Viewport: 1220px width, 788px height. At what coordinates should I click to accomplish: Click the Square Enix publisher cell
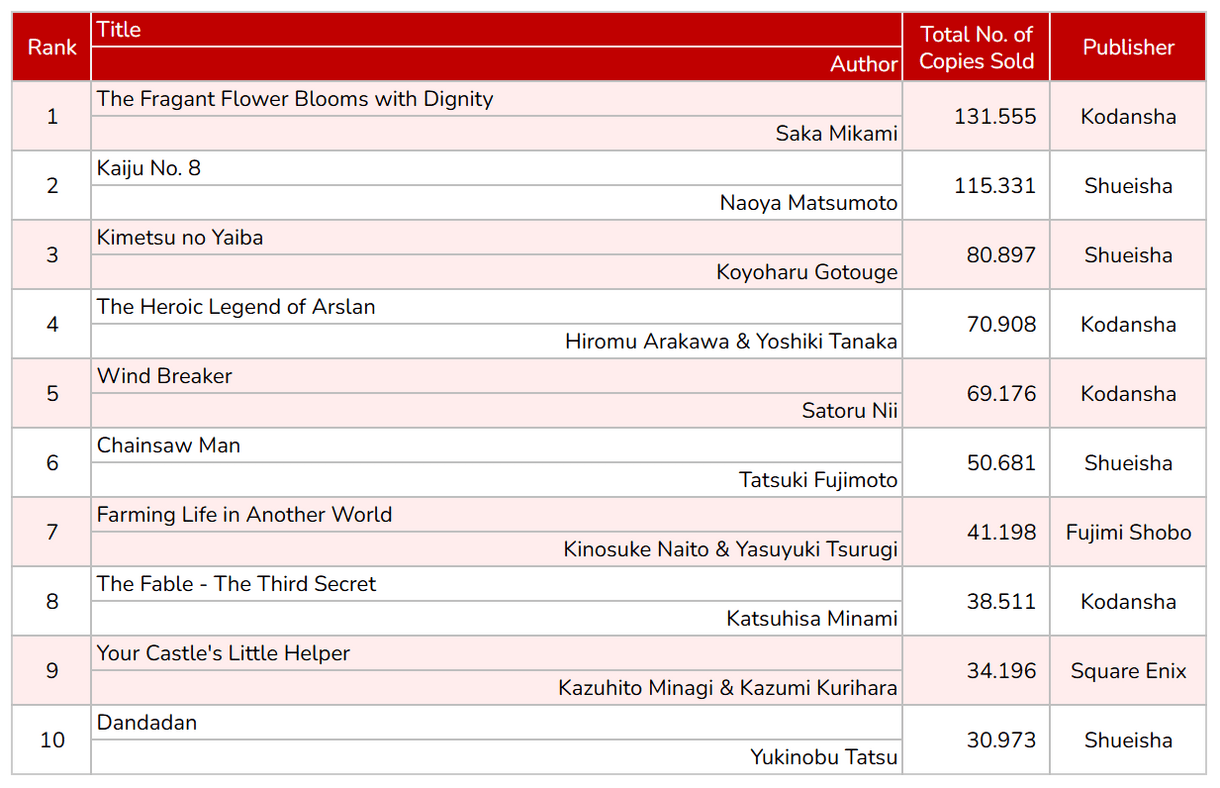pos(1128,671)
